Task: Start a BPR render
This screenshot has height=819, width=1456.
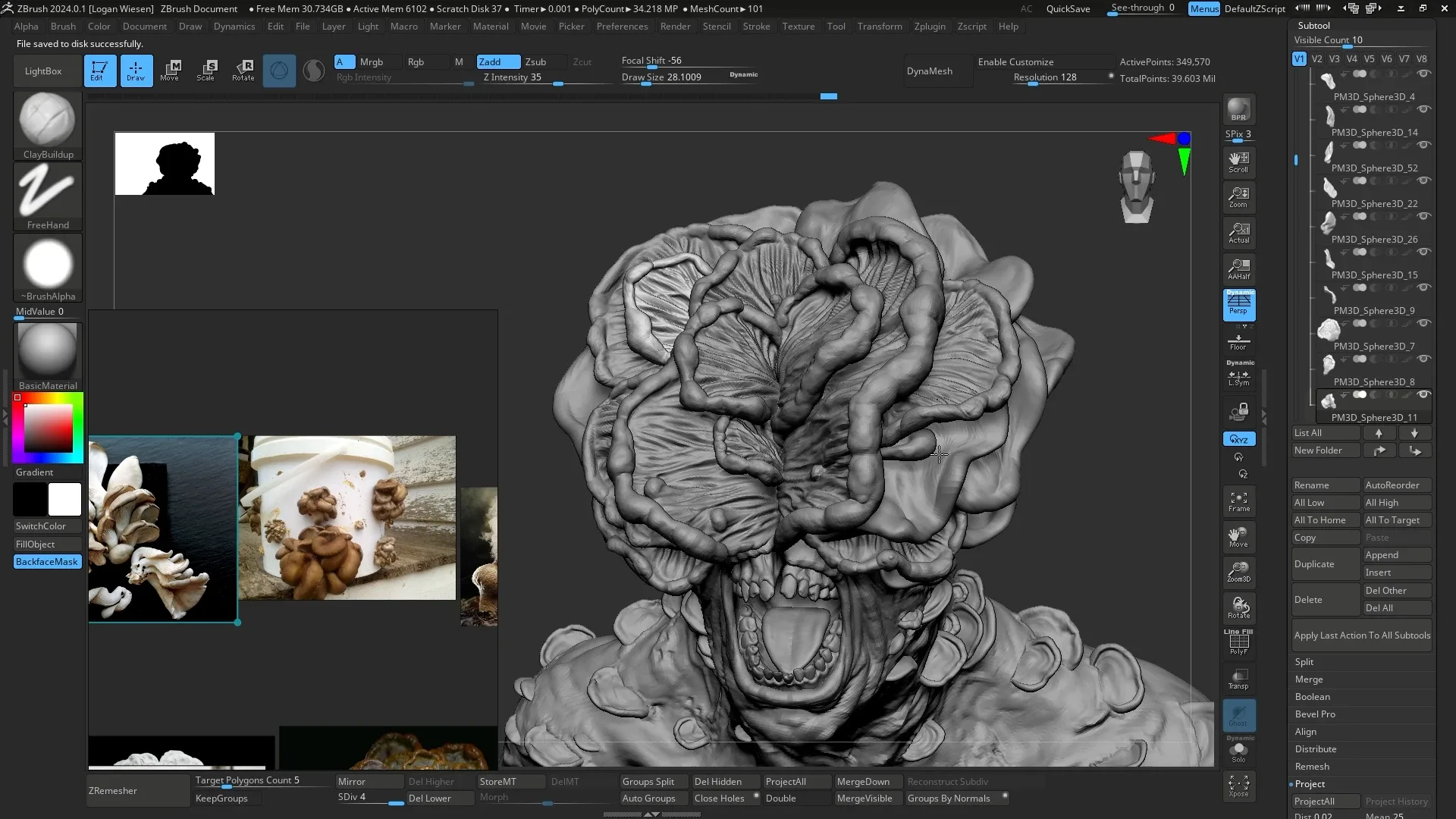Action: tap(1238, 108)
